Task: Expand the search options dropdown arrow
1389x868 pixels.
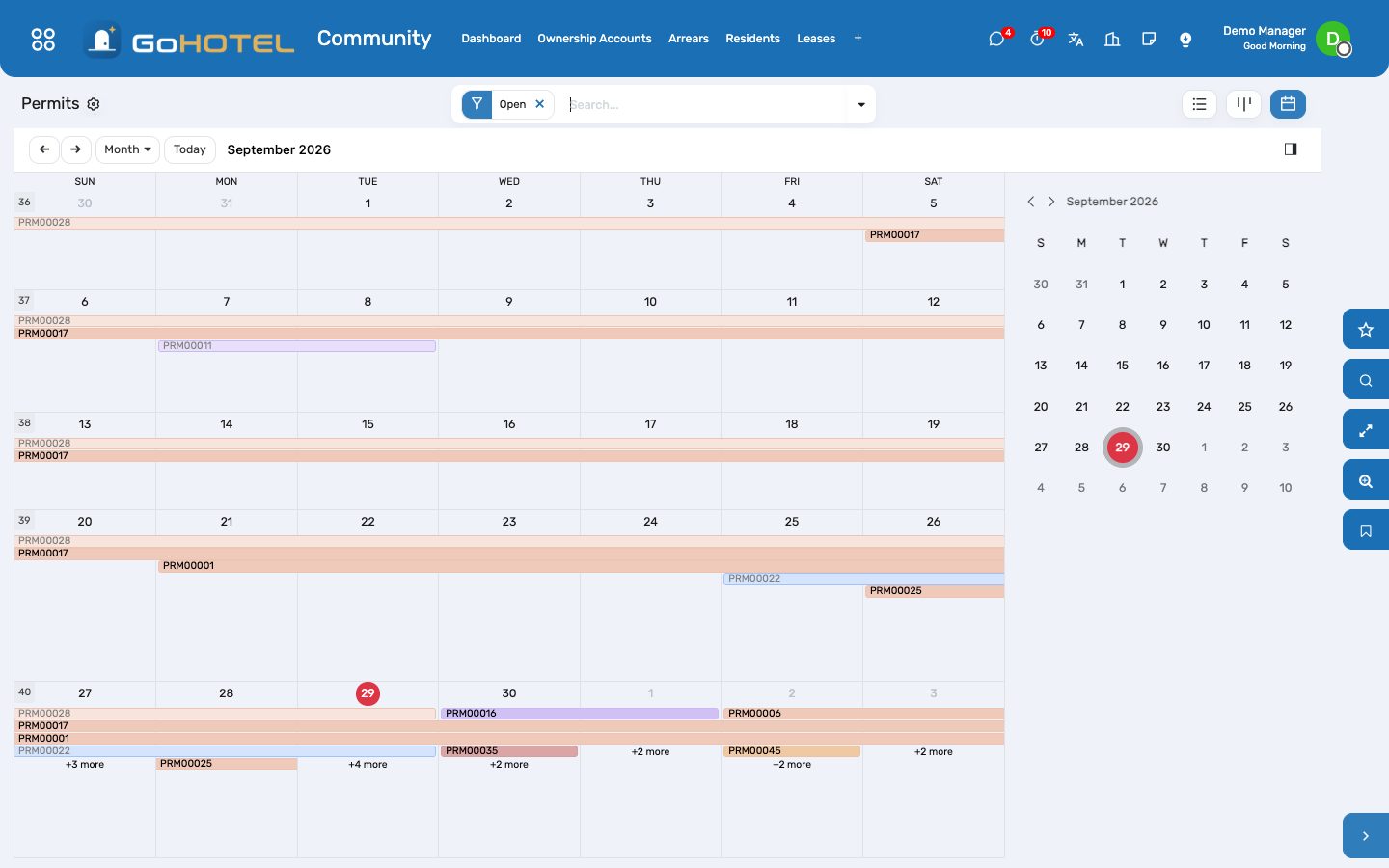Action: tap(861, 104)
